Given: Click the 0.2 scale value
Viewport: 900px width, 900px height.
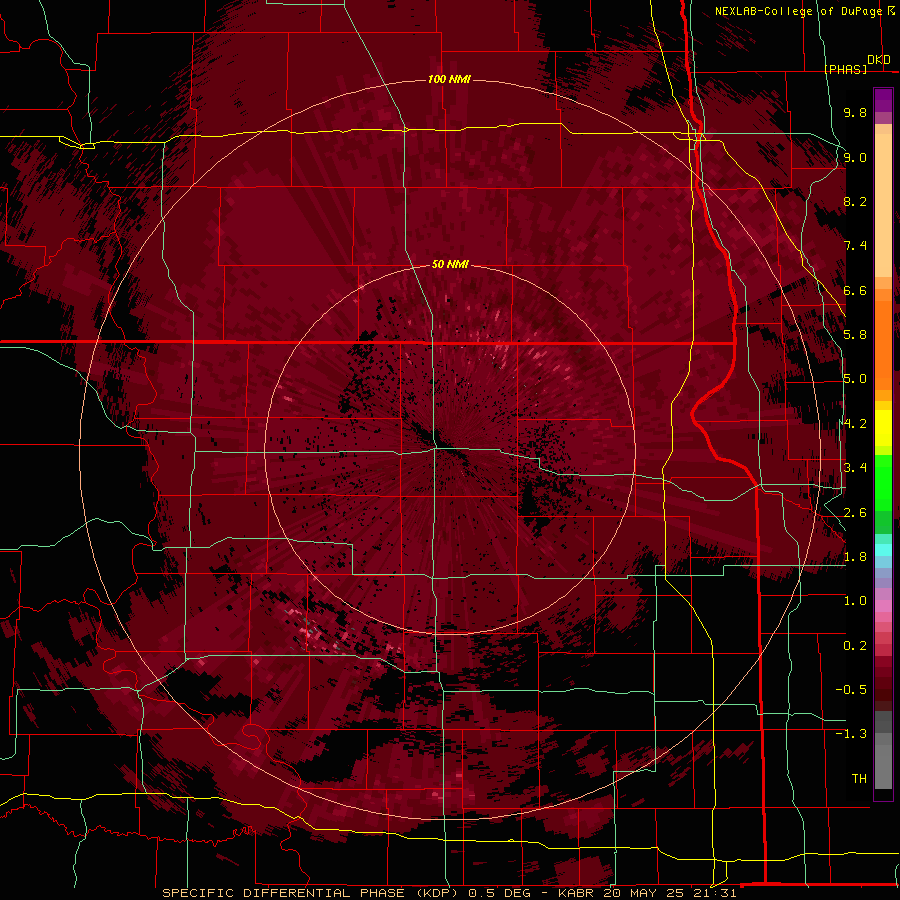Looking at the screenshot, I should [x=855, y=646].
